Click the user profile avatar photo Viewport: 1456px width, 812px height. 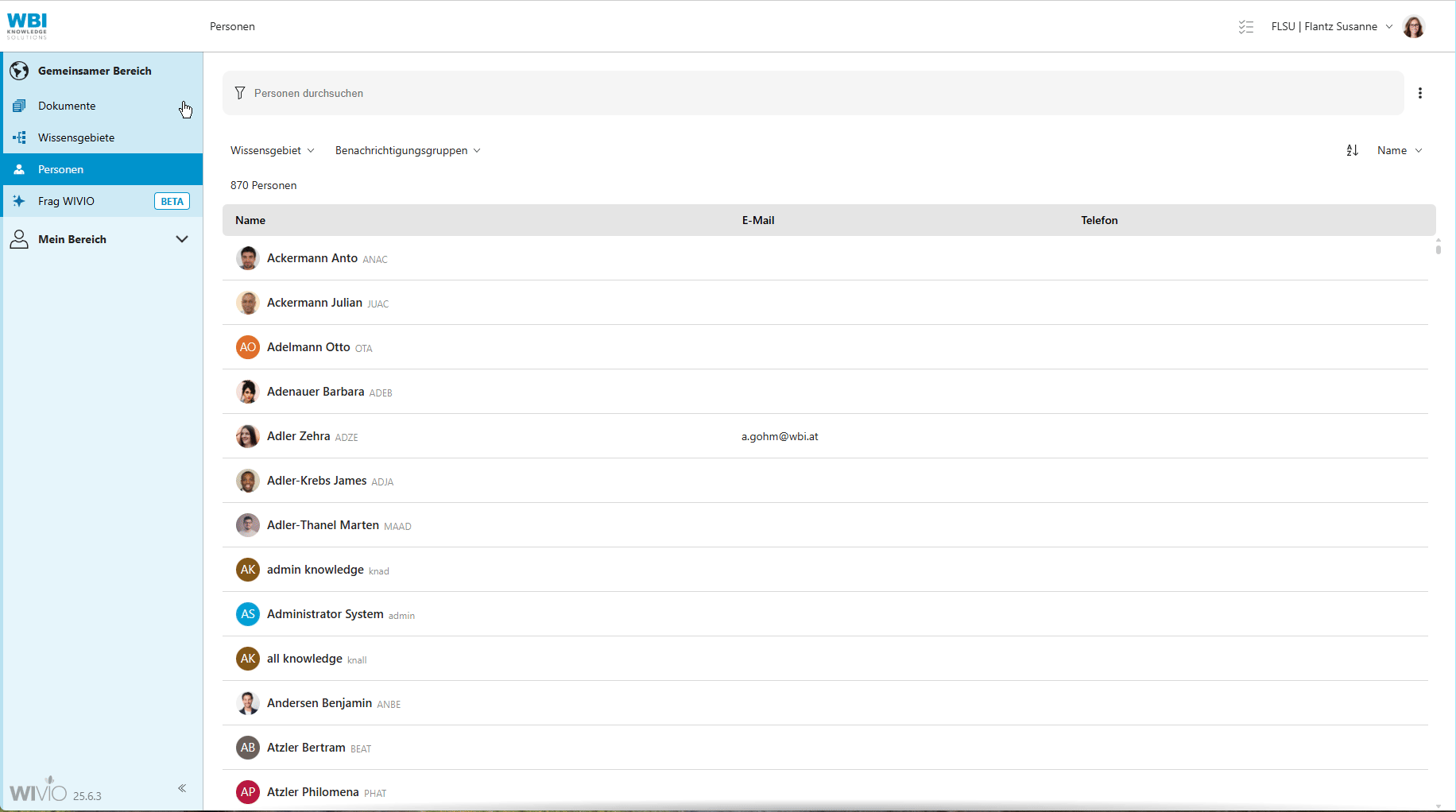click(1413, 27)
